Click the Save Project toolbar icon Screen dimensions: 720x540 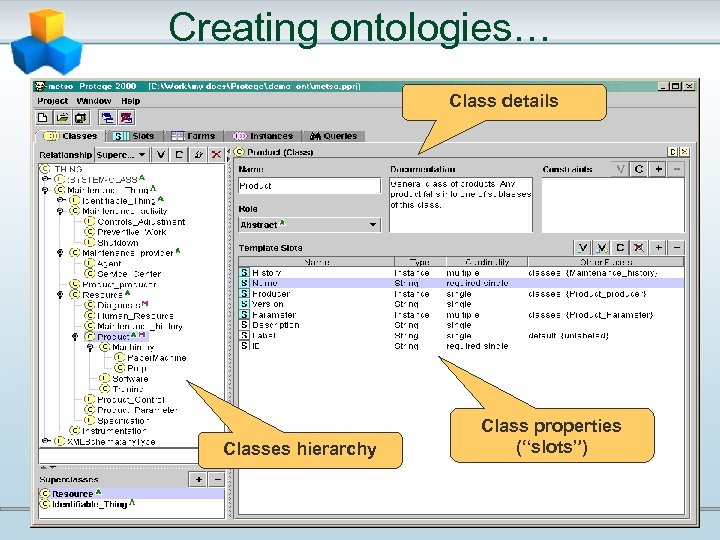point(81,118)
